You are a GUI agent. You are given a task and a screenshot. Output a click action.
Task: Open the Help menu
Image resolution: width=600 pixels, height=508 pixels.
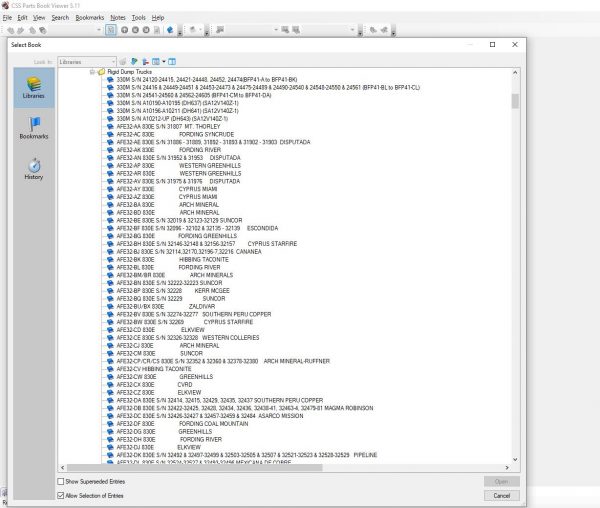pos(158,18)
